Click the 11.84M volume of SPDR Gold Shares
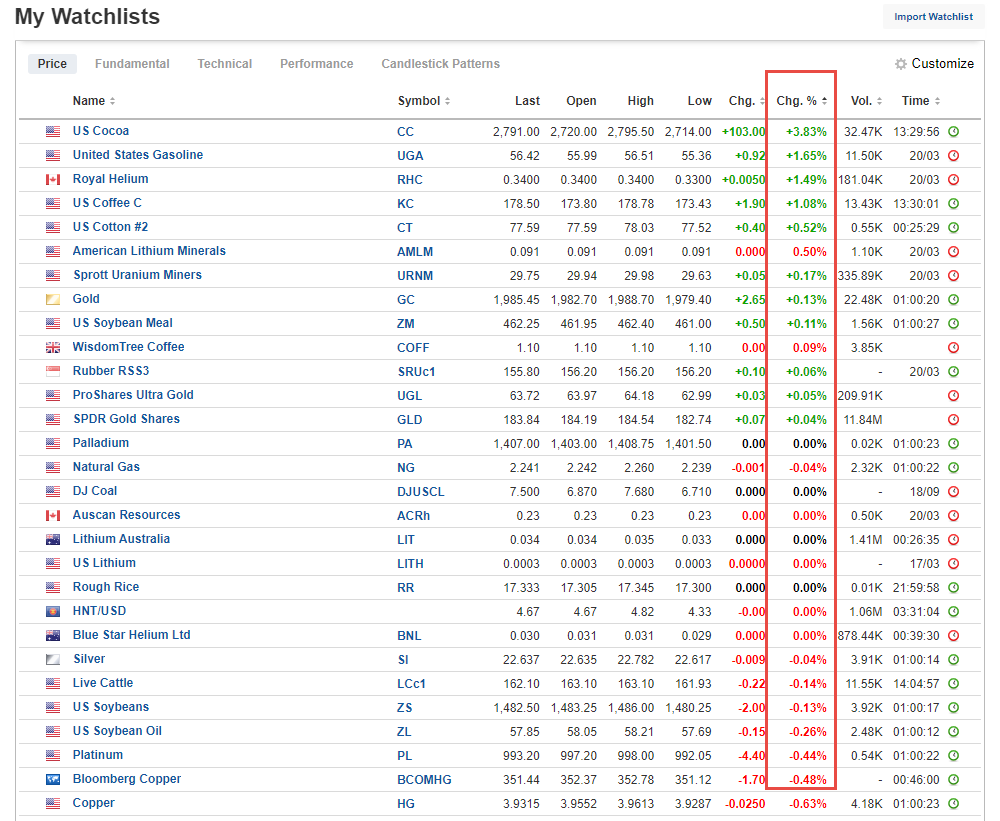Viewport: 1000px width, 821px height. pos(864,420)
